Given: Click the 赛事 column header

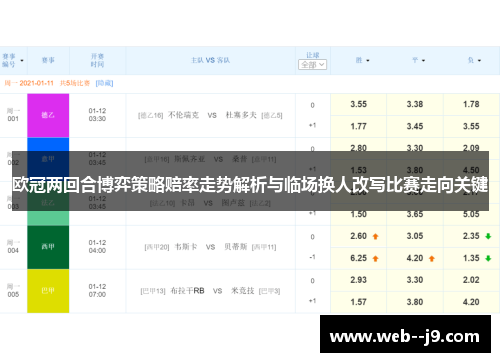Looking at the screenshot, I should tap(48, 60).
